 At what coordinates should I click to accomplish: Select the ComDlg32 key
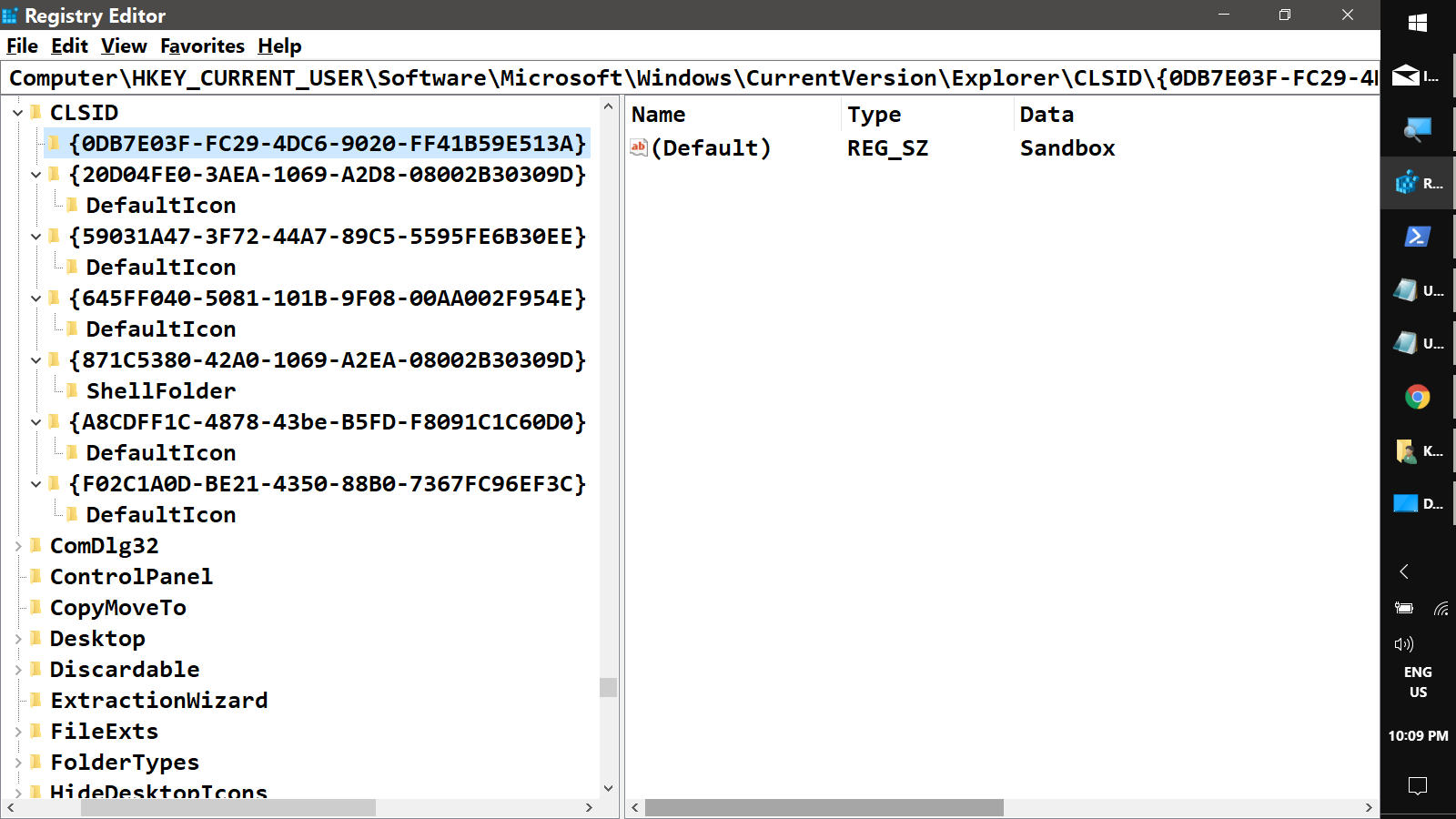(105, 546)
